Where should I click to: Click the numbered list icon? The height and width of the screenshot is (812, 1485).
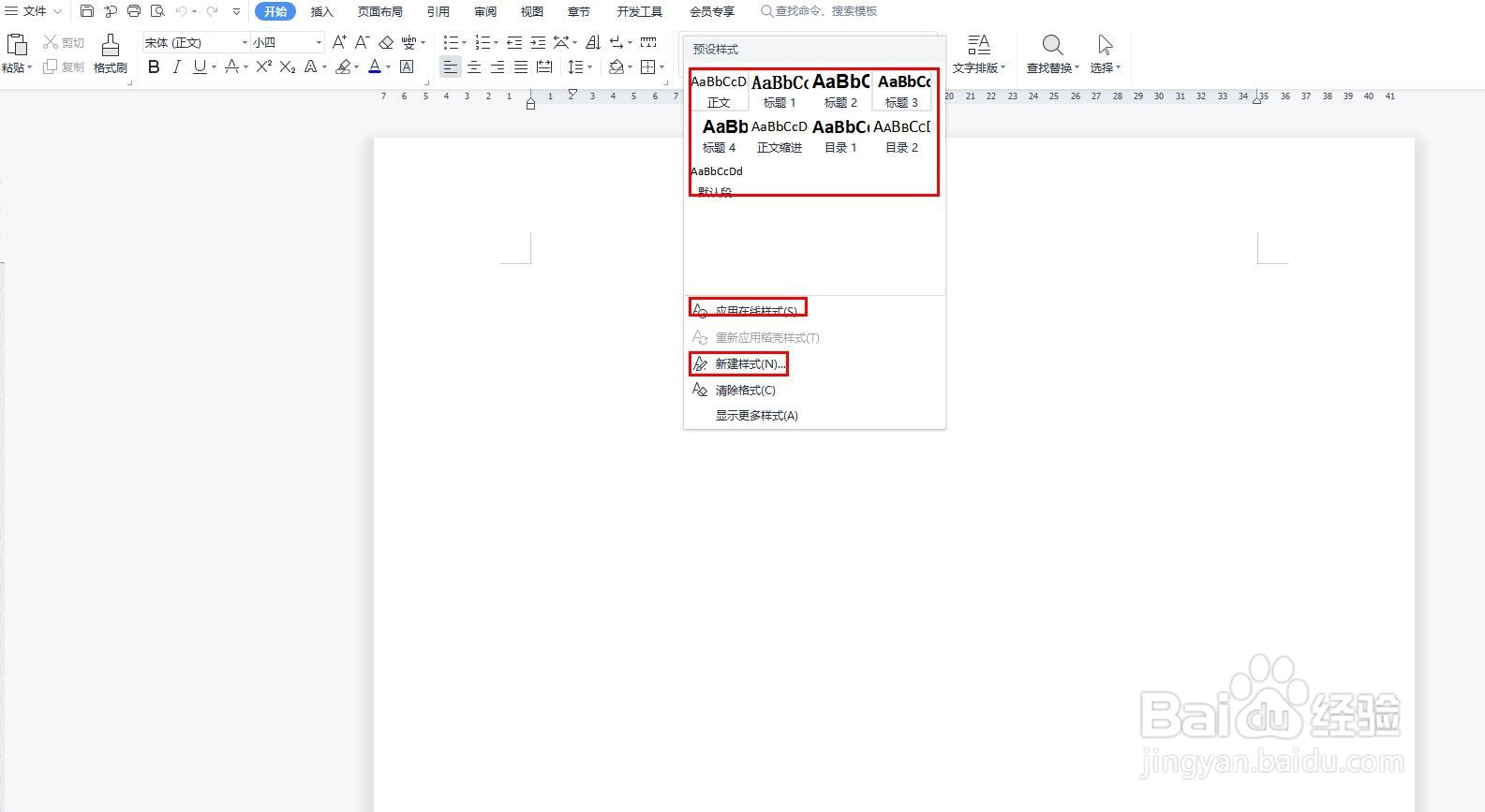pyautogui.click(x=483, y=42)
